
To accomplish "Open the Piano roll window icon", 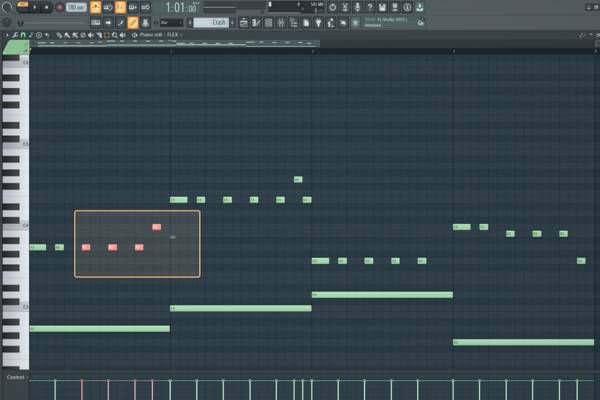I will click(x=256, y=23).
